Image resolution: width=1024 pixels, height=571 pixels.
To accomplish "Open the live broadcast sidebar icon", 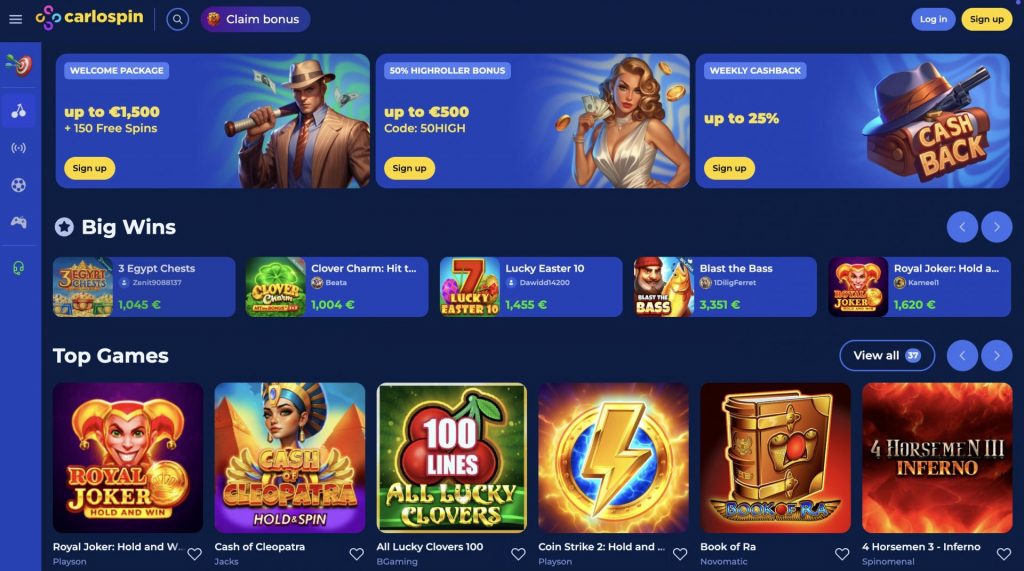I will [x=19, y=148].
